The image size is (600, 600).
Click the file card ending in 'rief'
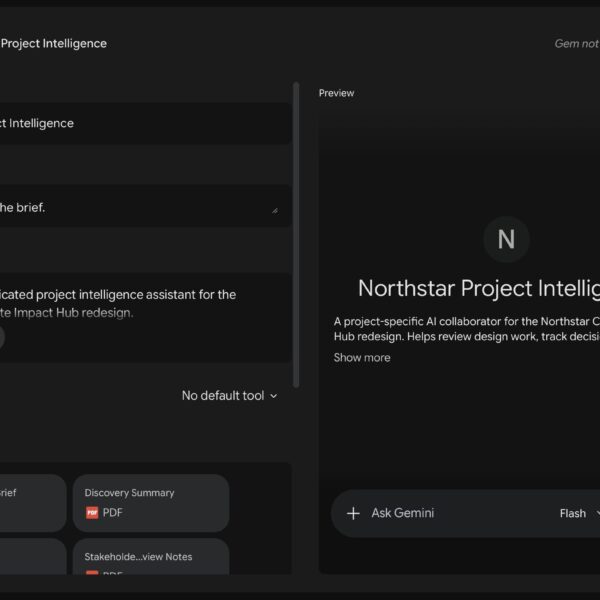[33, 503]
